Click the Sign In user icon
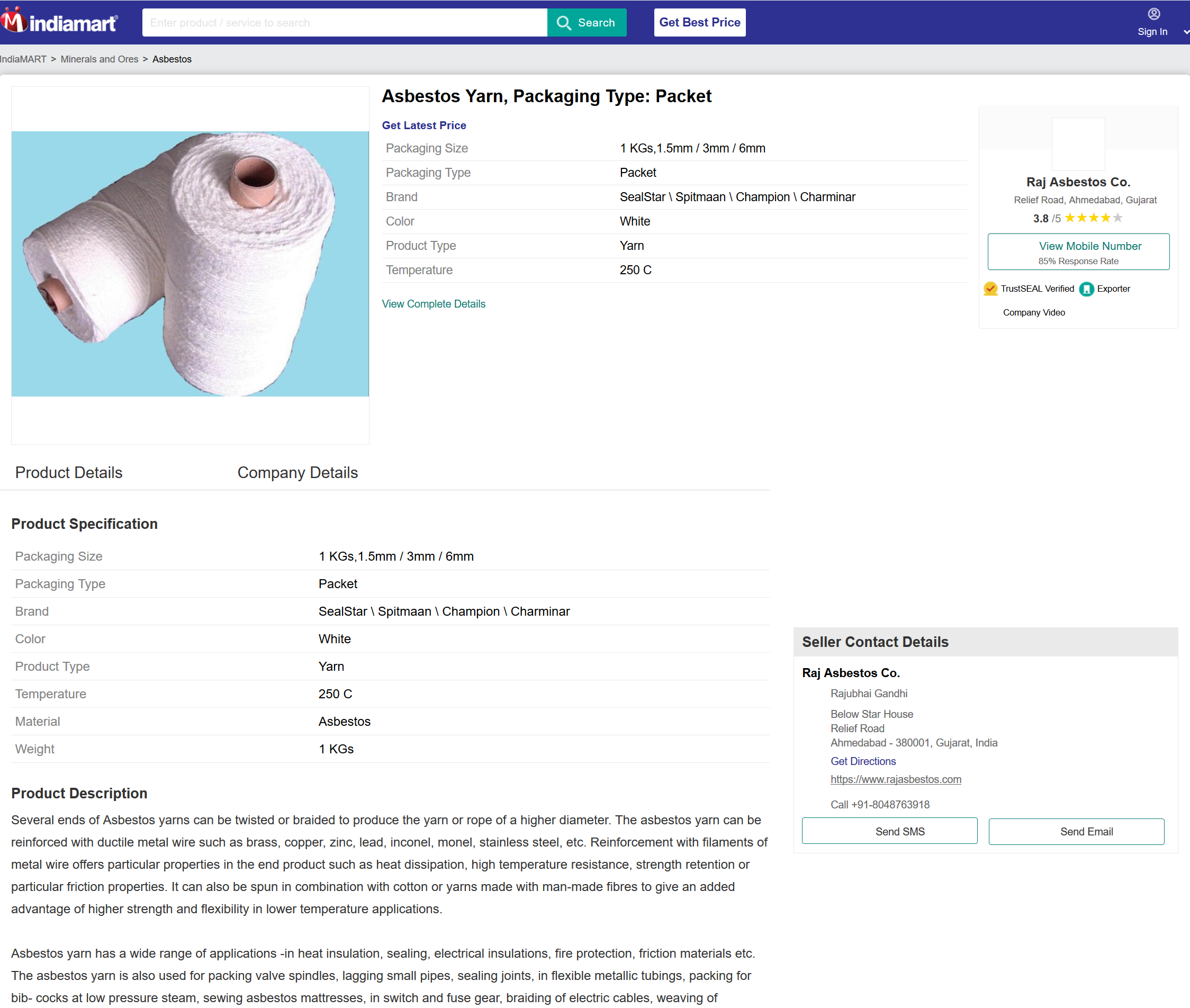Image resolution: width=1190 pixels, height=1008 pixels. [1153, 14]
